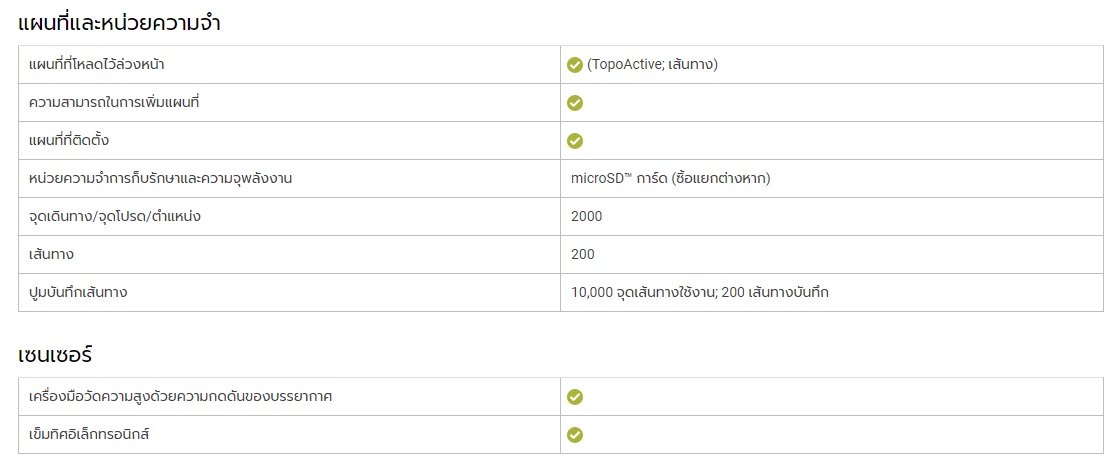Select the แผนที่และหน่วยความจำ section heading
The width and height of the screenshot is (1118, 466).
coord(119,23)
